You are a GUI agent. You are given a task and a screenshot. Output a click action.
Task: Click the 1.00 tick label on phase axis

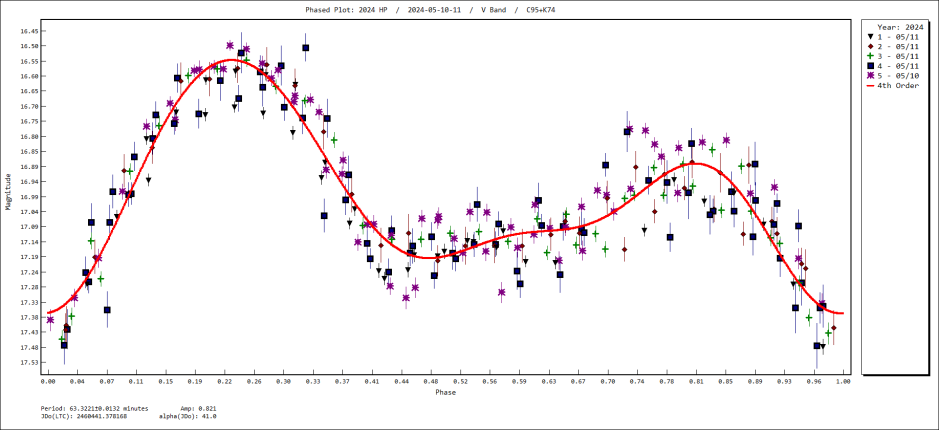pos(844,381)
